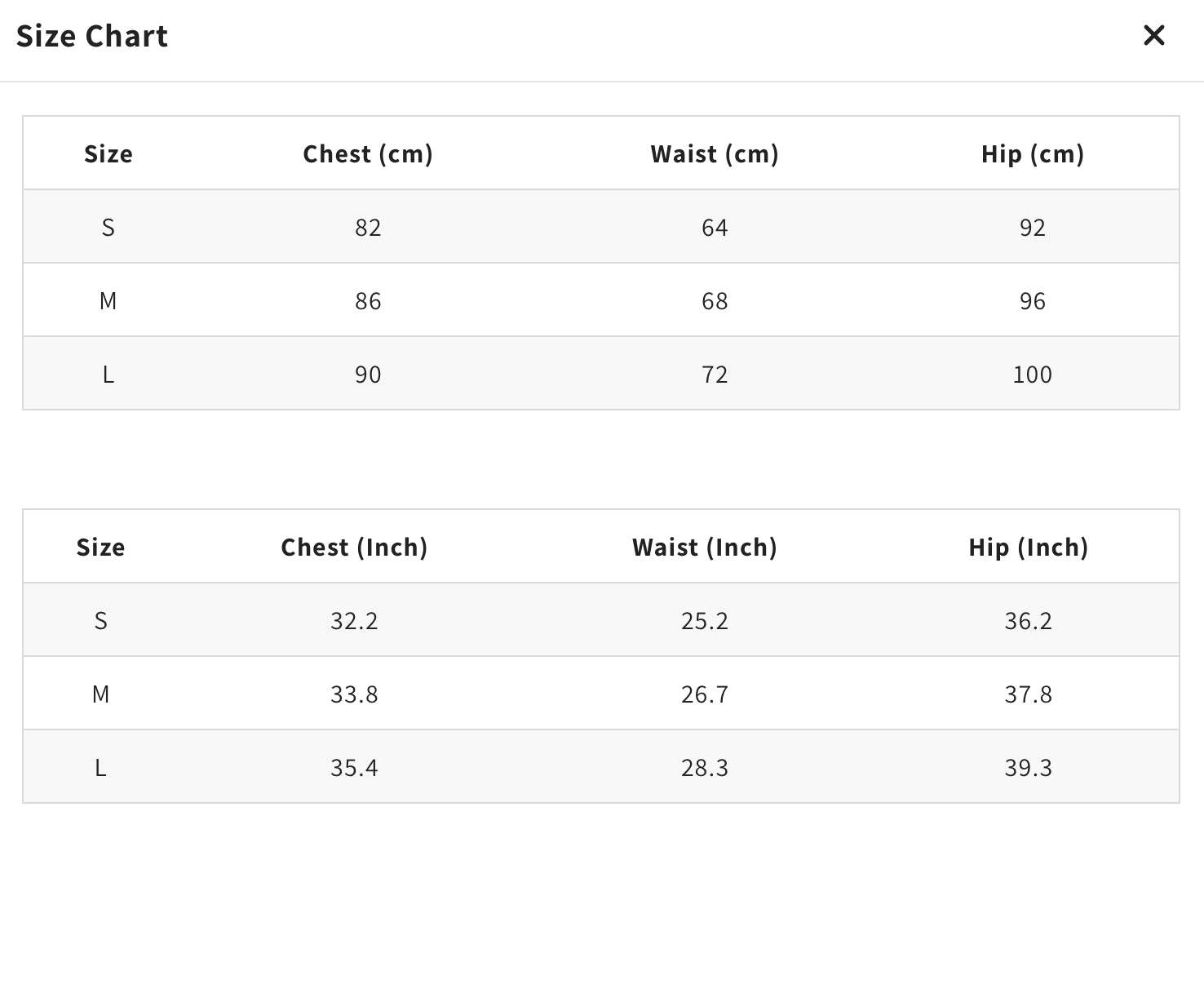Click size M in inch table
Image resolution: width=1204 pixels, height=989 pixels.
coord(100,694)
